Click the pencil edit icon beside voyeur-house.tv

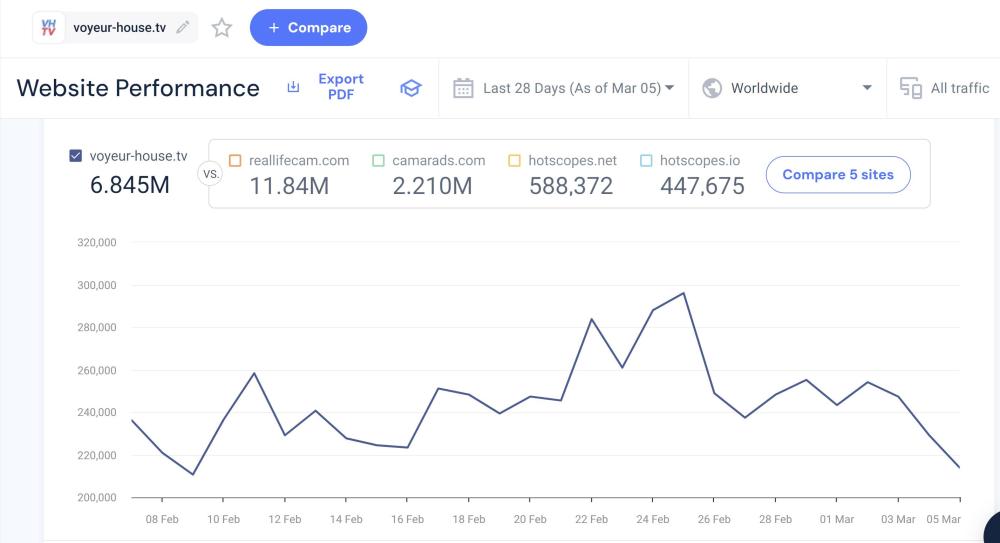(182, 28)
